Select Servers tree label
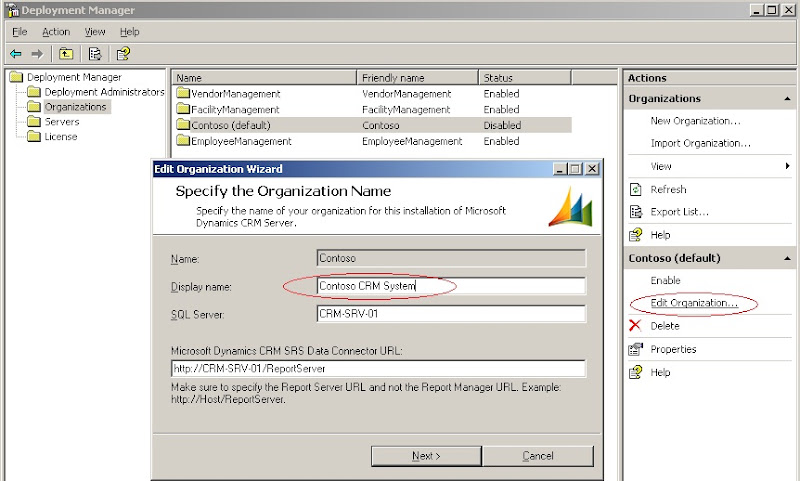 [62, 121]
